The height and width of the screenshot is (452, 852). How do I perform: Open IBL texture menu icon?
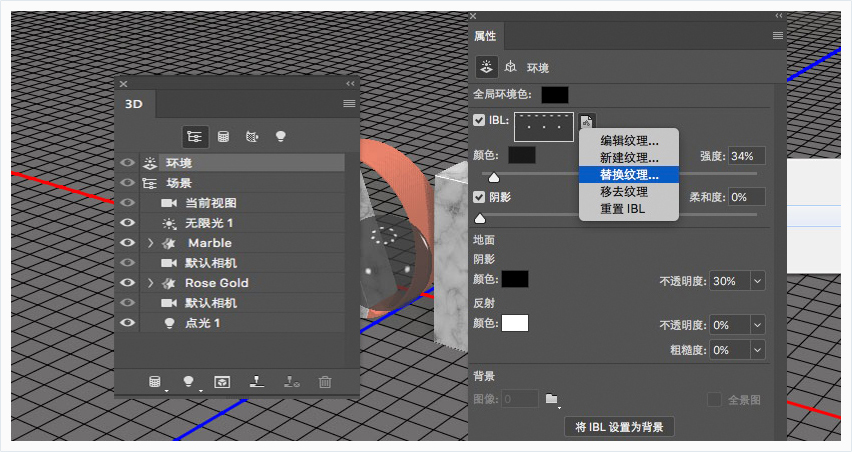coord(586,121)
